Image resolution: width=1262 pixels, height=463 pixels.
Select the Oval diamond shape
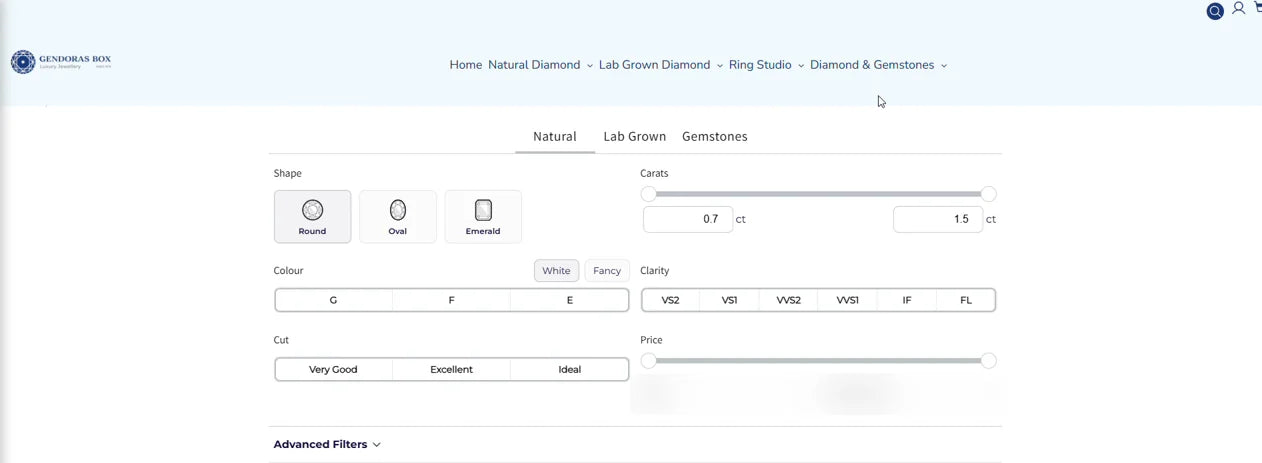click(398, 216)
